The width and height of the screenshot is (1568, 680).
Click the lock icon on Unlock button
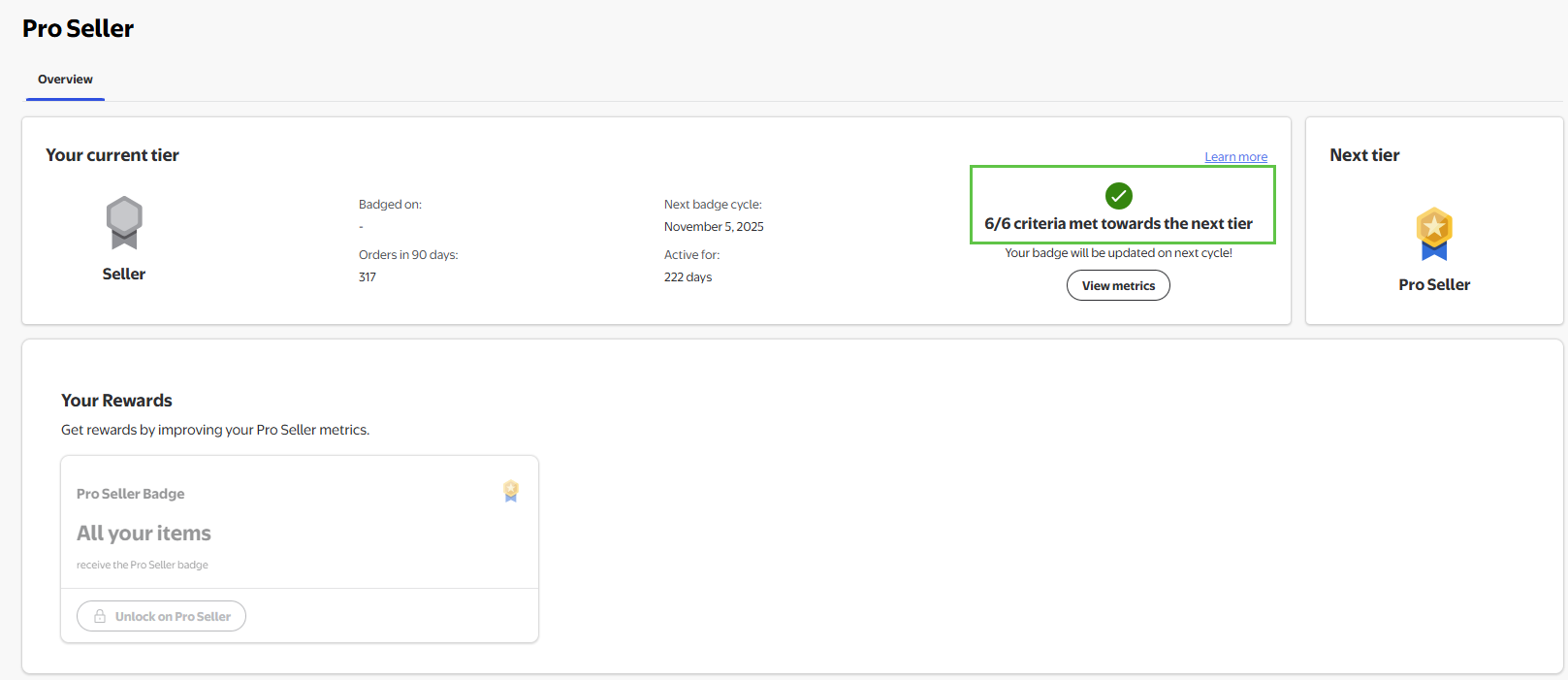click(x=100, y=616)
